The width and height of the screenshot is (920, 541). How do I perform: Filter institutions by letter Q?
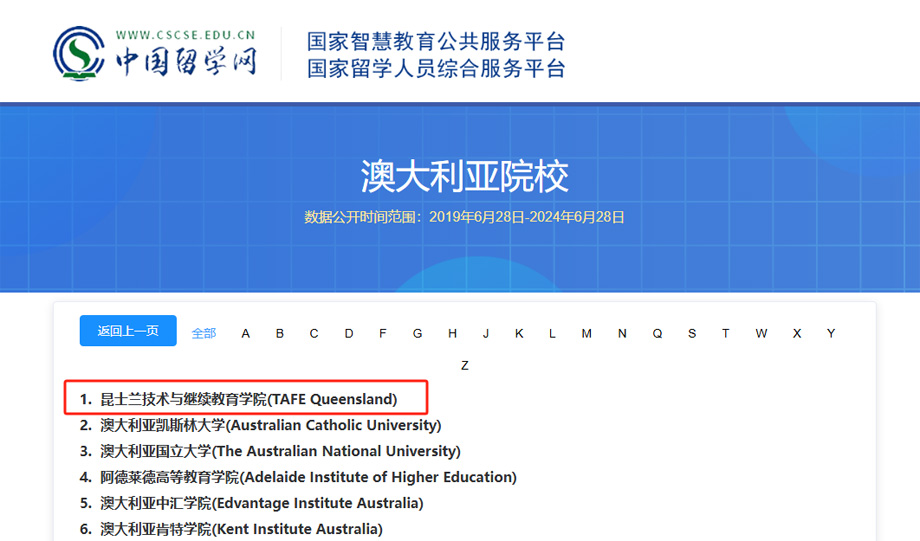click(x=657, y=333)
